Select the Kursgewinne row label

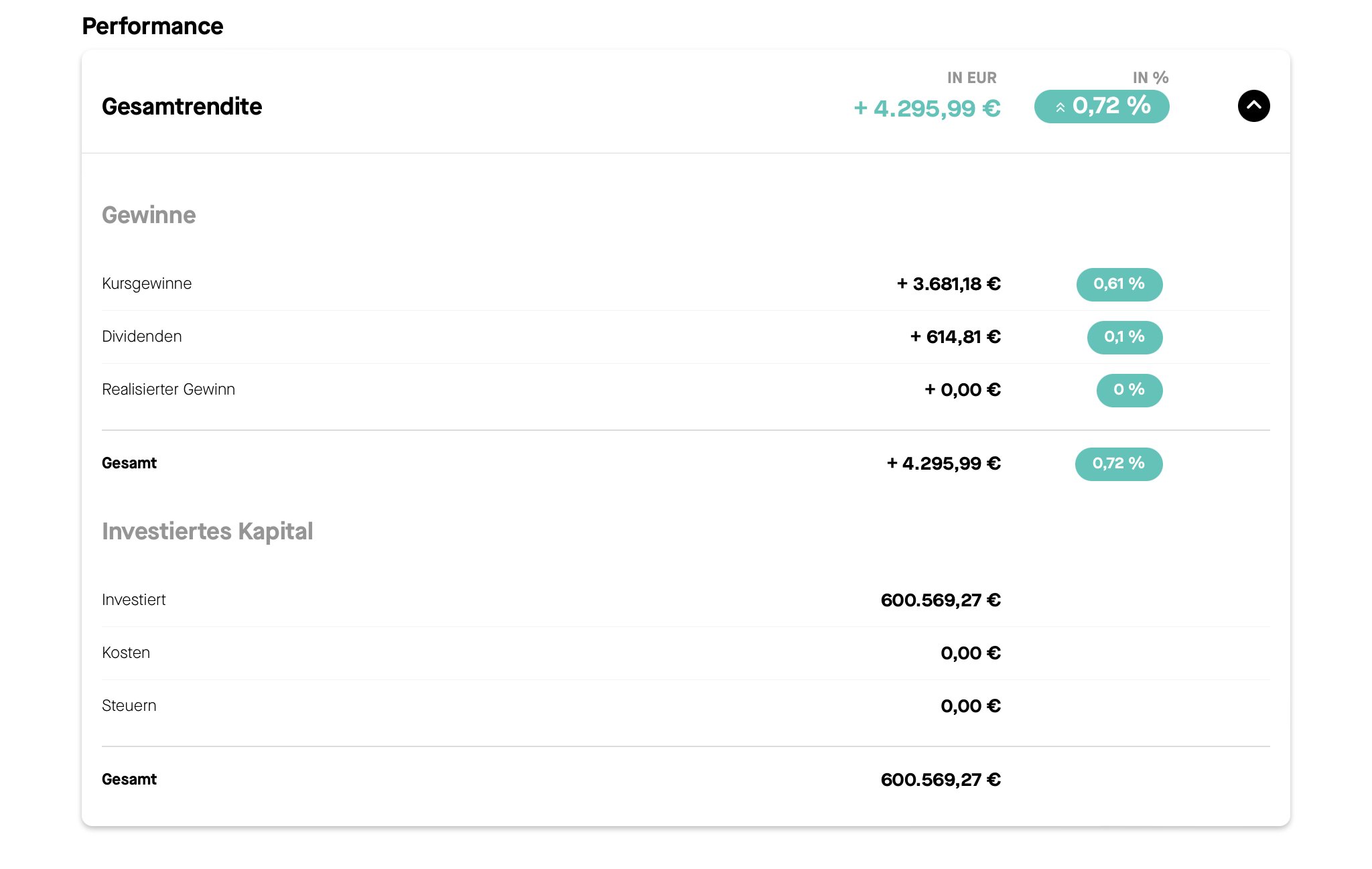click(147, 283)
